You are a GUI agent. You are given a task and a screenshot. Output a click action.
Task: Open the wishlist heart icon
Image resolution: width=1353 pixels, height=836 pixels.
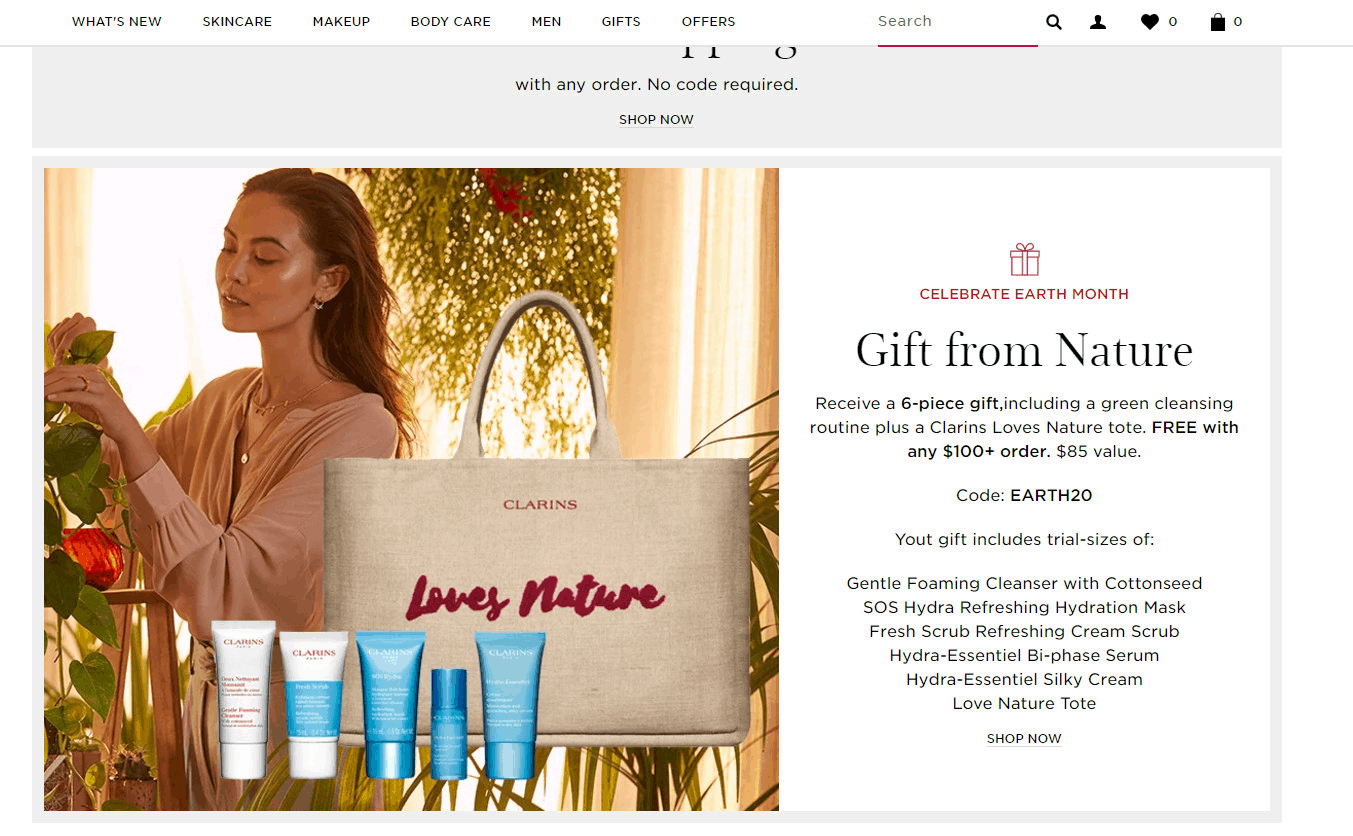click(1150, 22)
